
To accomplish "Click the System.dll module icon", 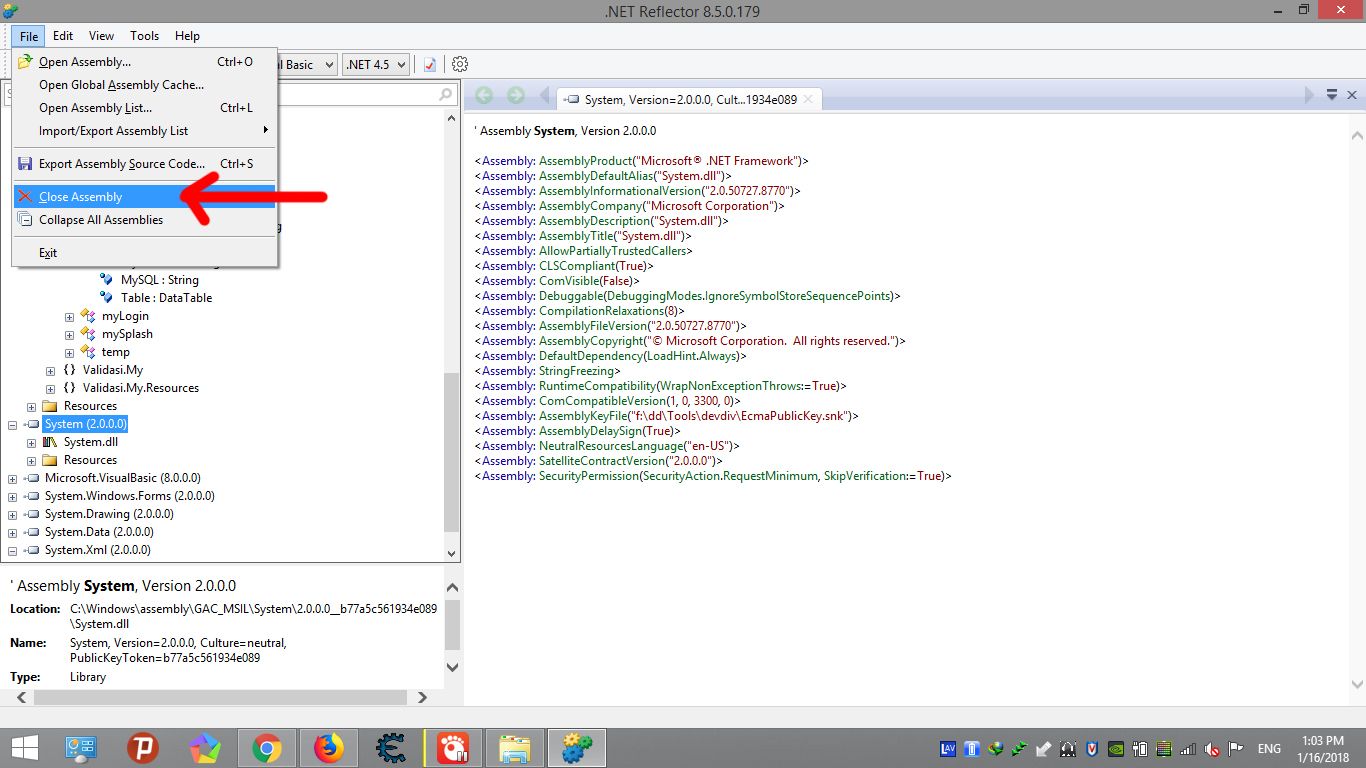I will click(x=50, y=442).
